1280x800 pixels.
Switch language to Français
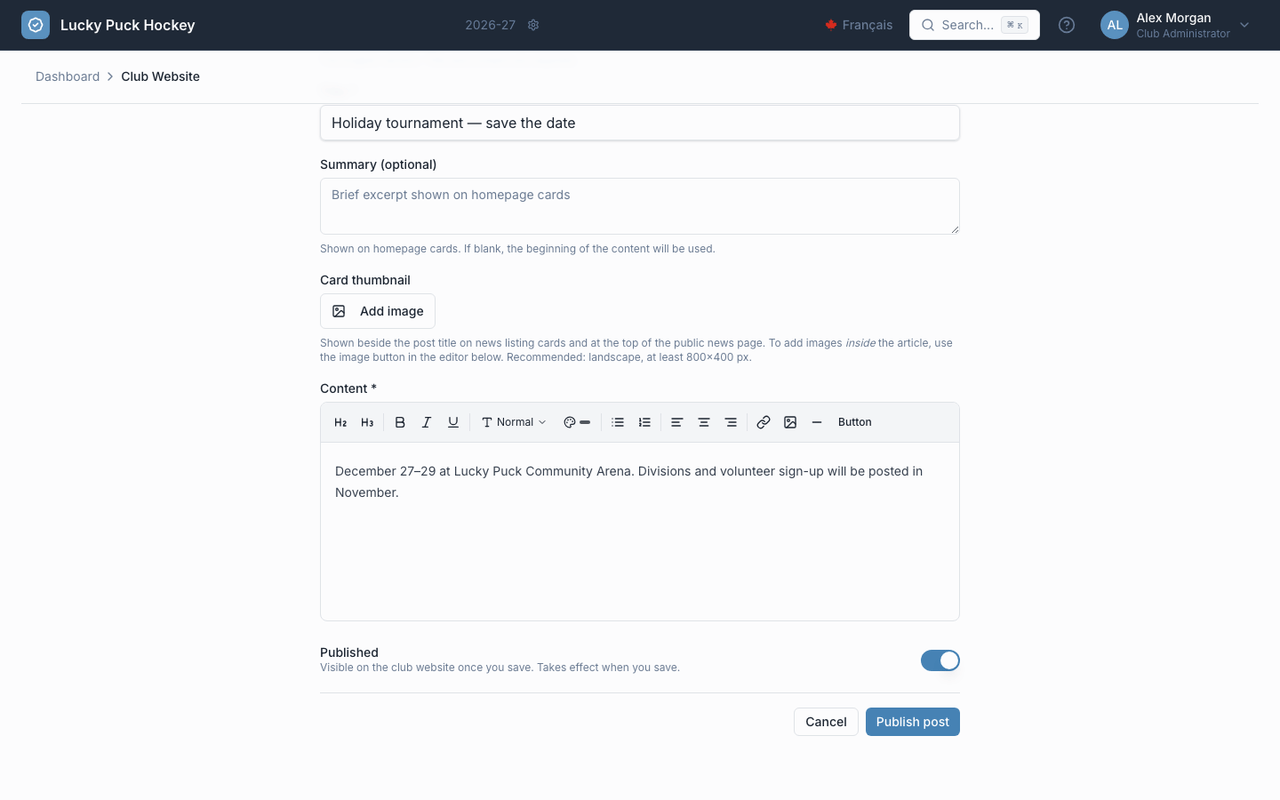859,25
